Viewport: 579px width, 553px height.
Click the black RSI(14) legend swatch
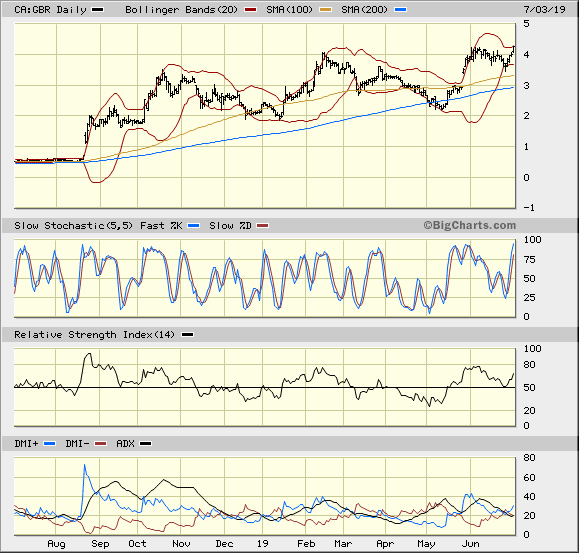click(x=188, y=334)
